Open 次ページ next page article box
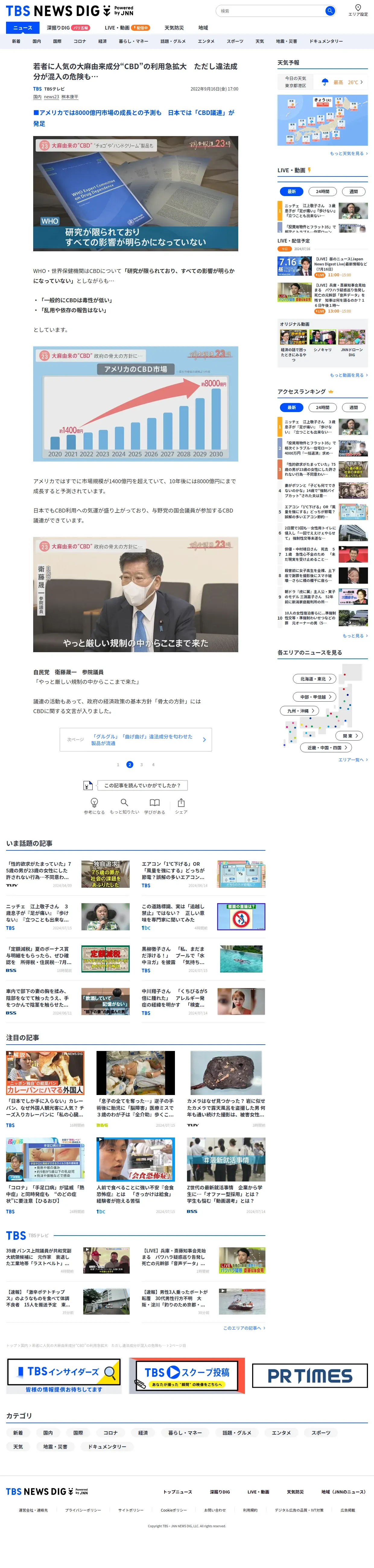The width and height of the screenshot is (374, 1568). 136,739
